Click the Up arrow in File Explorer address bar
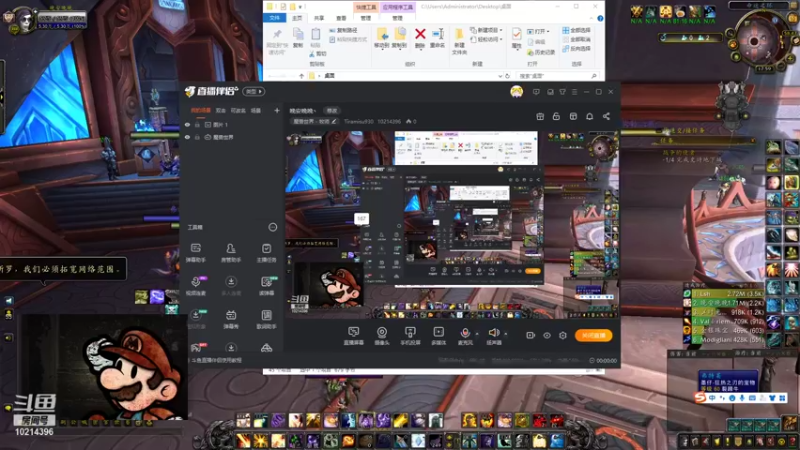Image resolution: width=800 pixels, height=450 pixels. (302, 76)
